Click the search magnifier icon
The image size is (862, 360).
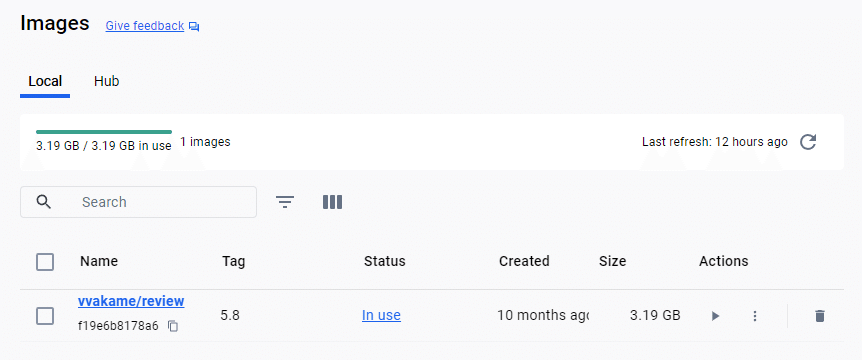click(44, 202)
